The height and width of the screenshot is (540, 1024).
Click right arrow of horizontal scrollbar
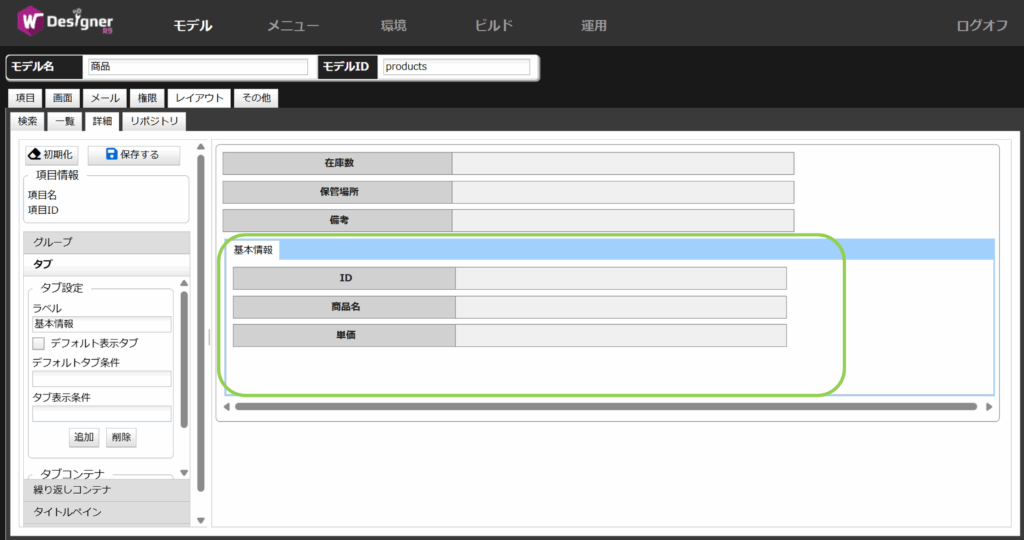(x=989, y=407)
